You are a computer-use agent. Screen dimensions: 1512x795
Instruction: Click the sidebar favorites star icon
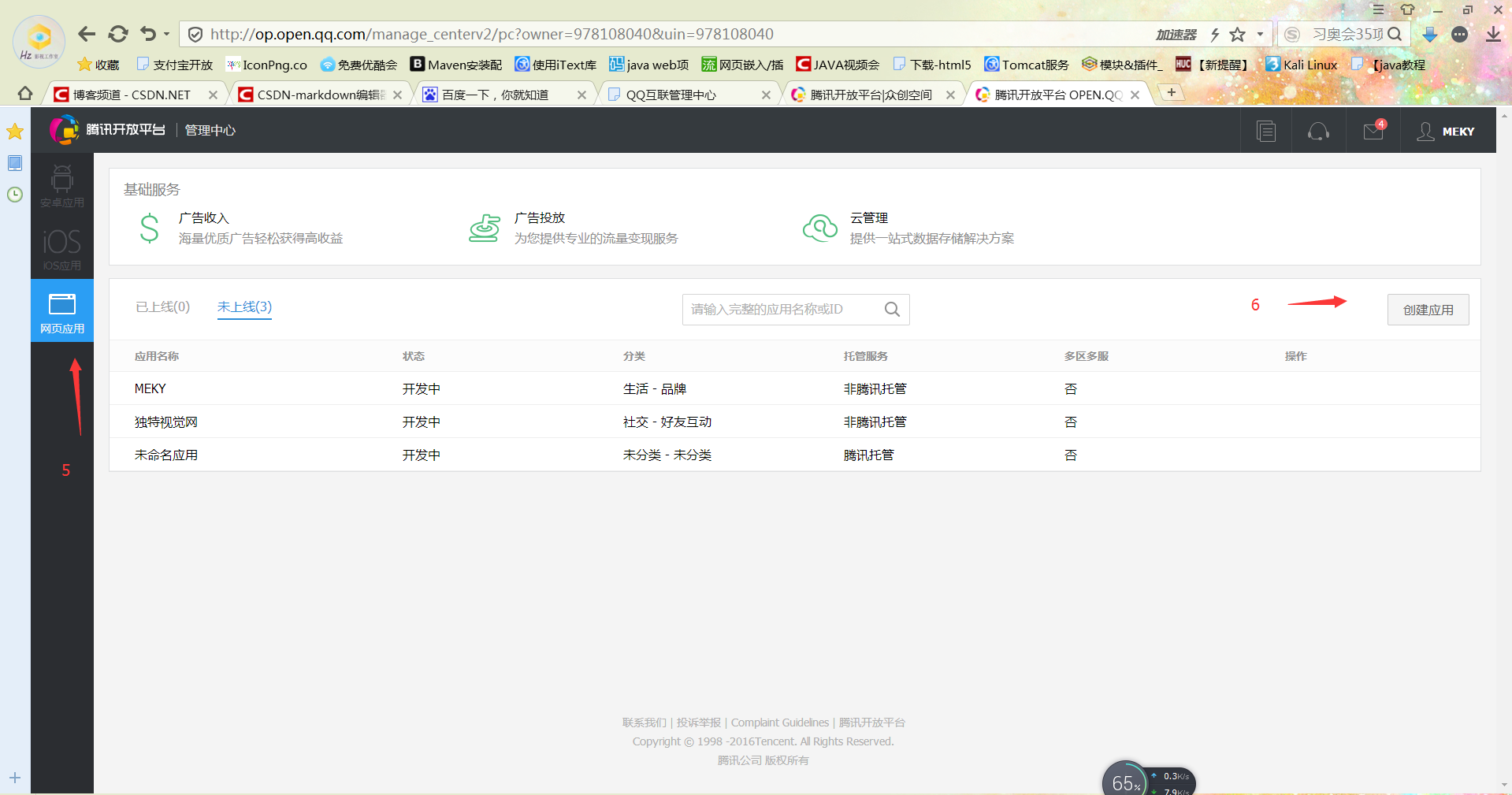pos(15,132)
